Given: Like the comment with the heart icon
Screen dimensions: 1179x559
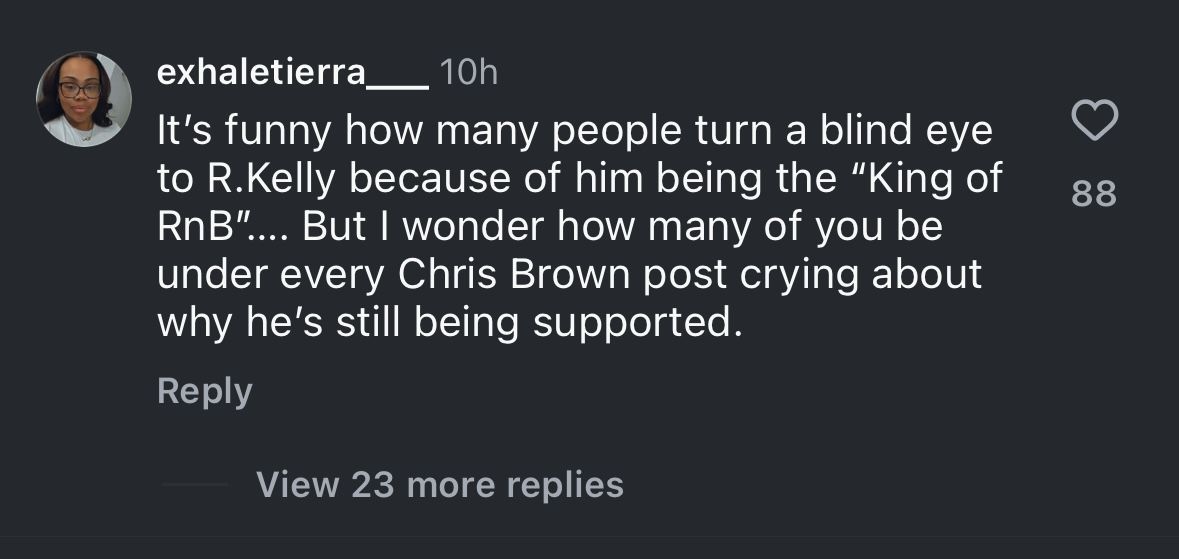Looking at the screenshot, I should 1094,123.
